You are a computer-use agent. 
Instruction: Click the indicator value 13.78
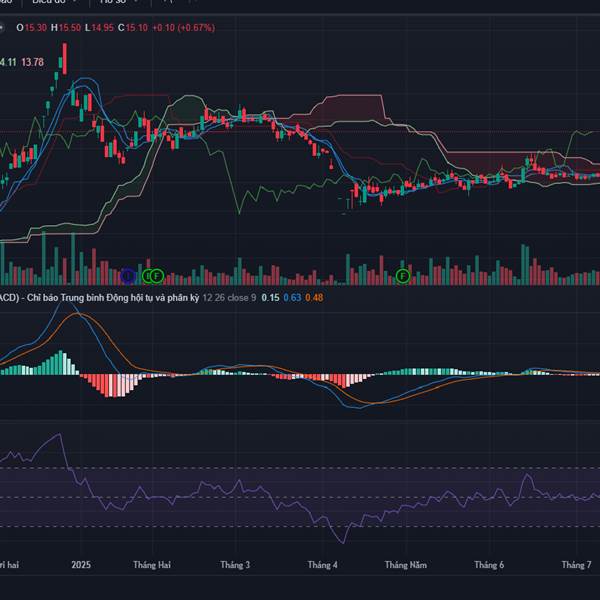tap(33, 62)
